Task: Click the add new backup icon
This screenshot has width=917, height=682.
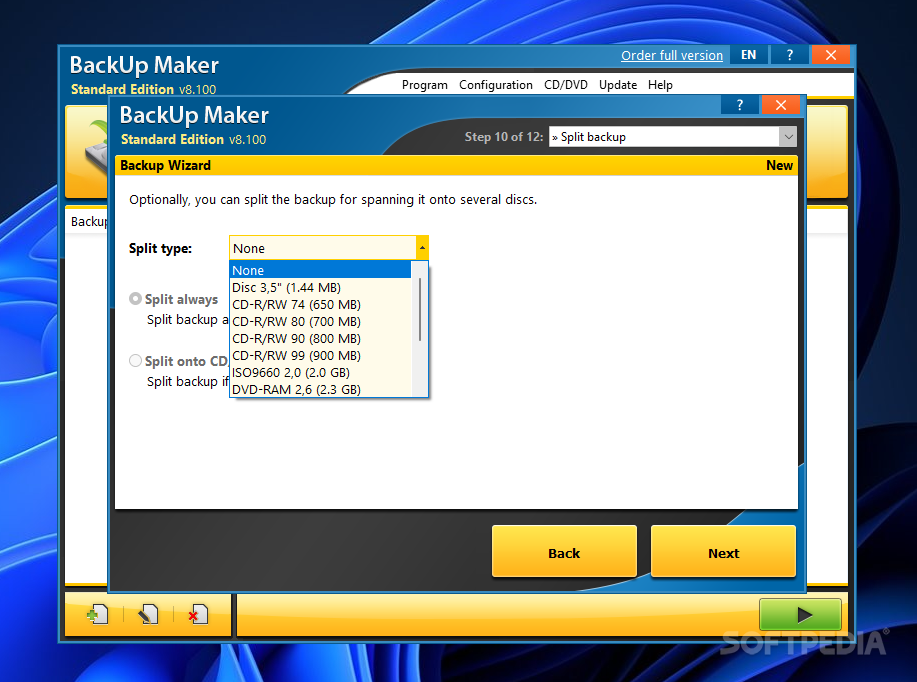Action: pyautogui.click(x=97, y=614)
